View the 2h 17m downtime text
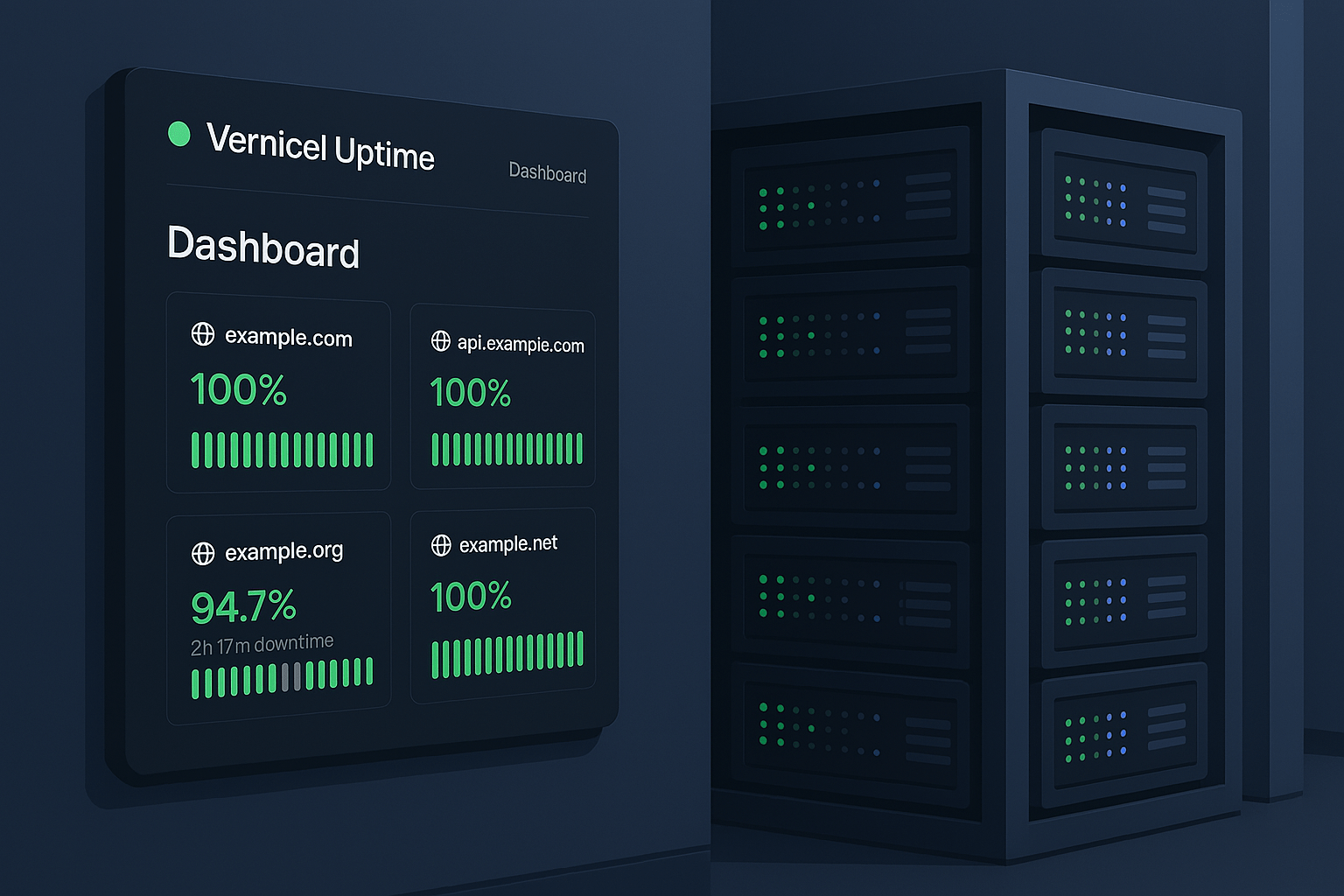Viewport: 1344px width, 896px height. coord(262,645)
